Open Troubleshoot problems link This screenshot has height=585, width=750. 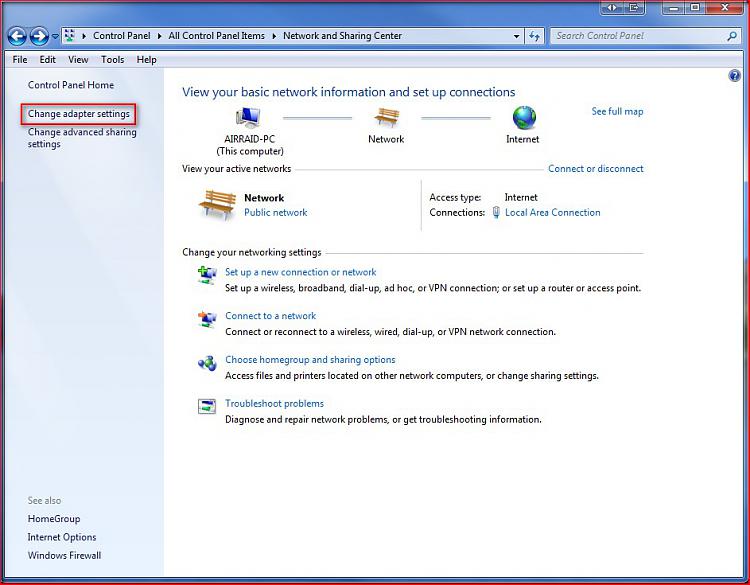click(274, 404)
